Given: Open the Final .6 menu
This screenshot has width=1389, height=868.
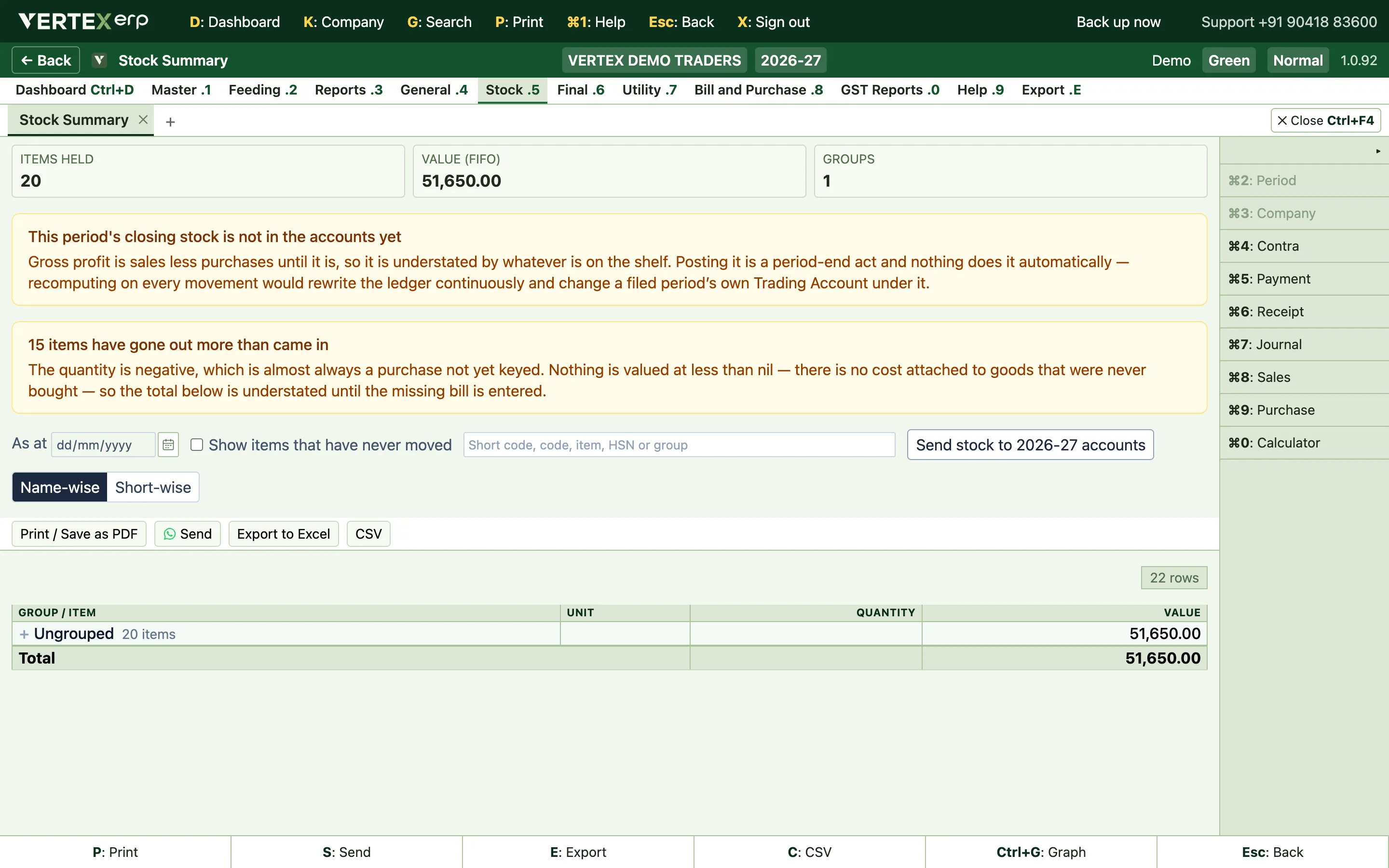Looking at the screenshot, I should 581,90.
